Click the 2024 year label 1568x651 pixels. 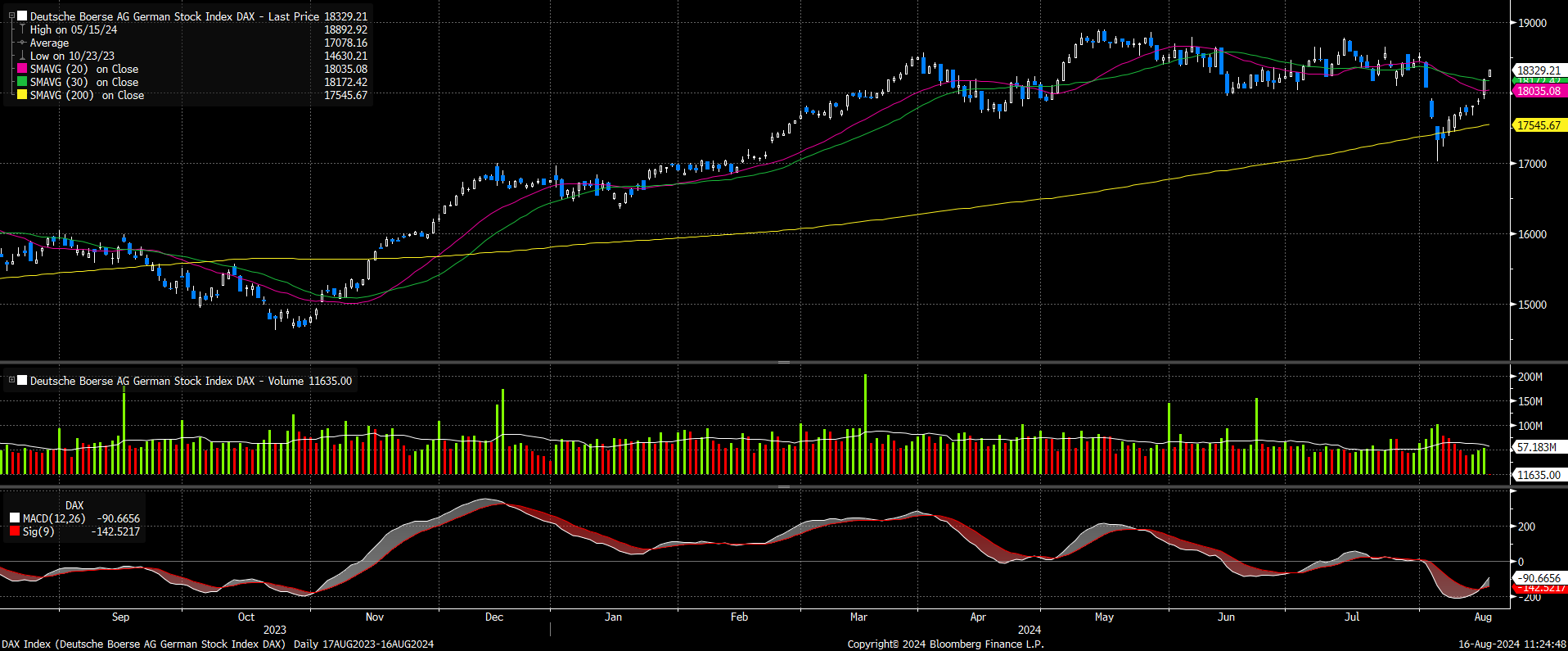1030,630
